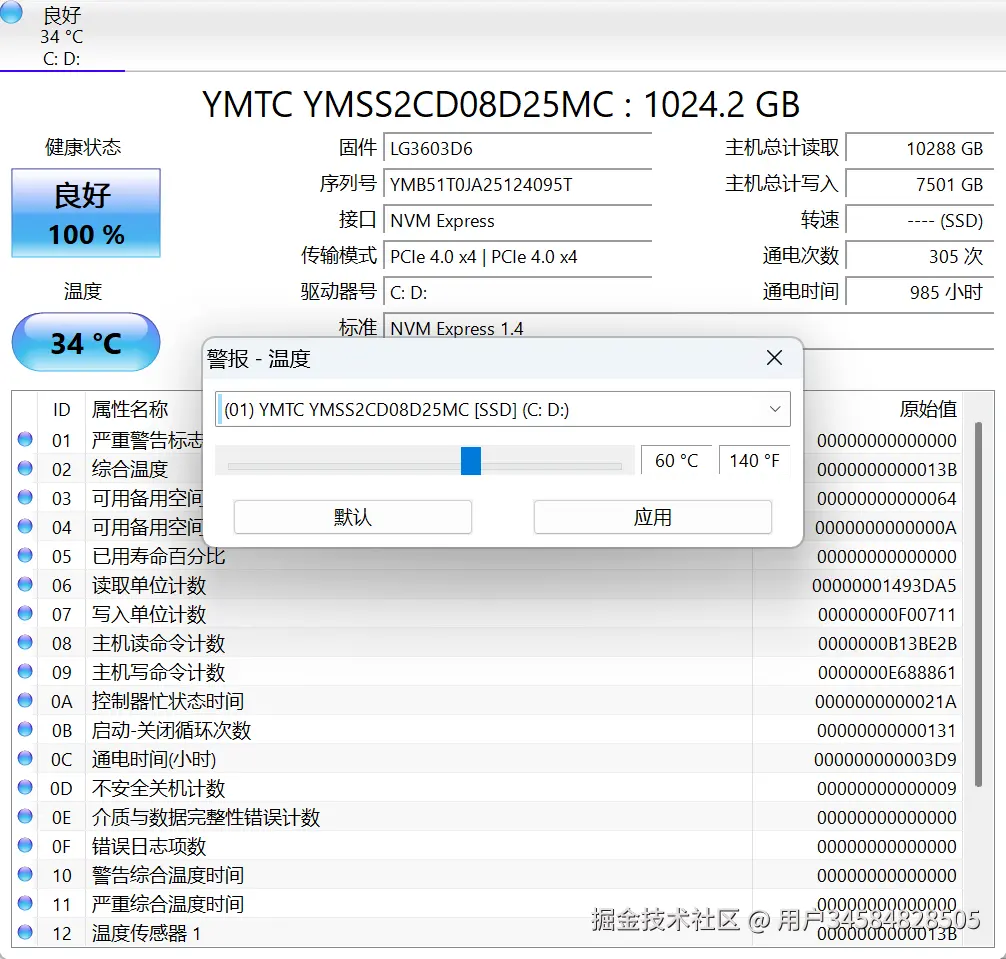Click the blue status icon for attribute 0D
Viewport: 1006px width, 959px height.
pos(25,787)
